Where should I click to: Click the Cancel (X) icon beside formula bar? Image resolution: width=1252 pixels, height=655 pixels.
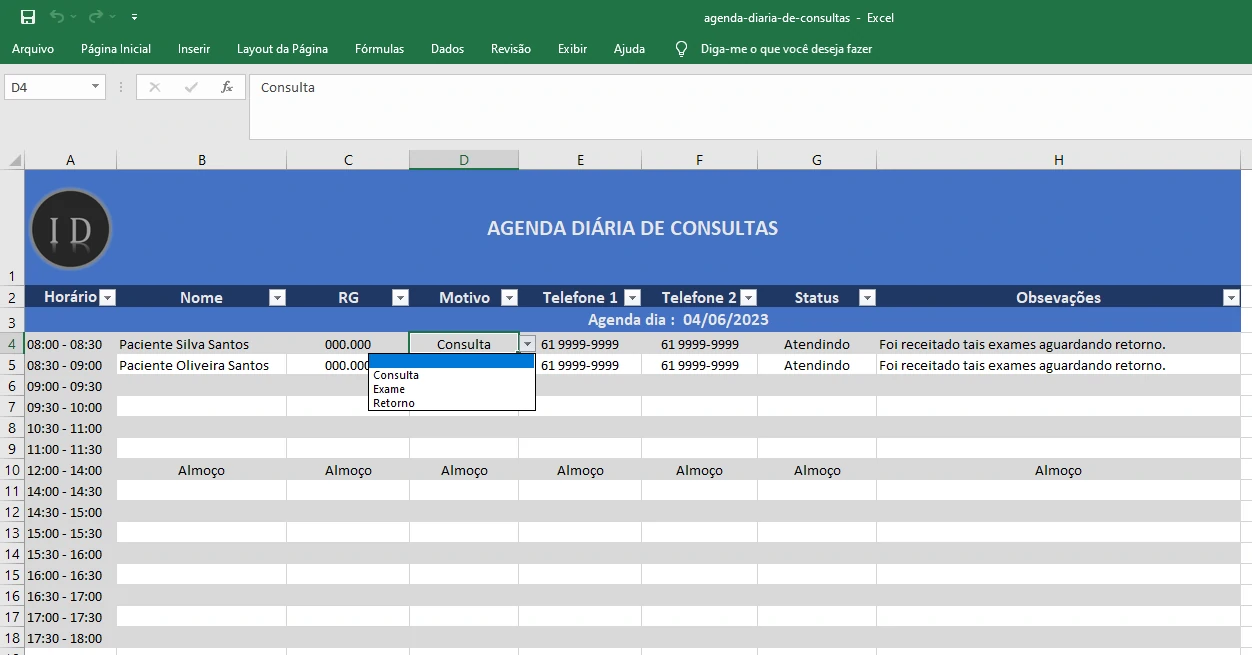click(x=154, y=87)
